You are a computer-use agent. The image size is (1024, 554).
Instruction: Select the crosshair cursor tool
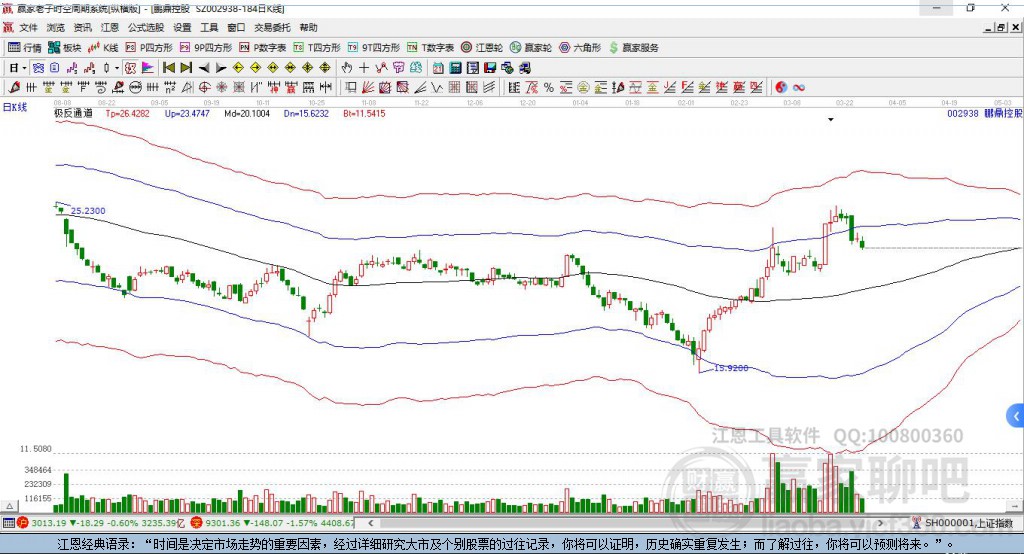364,67
